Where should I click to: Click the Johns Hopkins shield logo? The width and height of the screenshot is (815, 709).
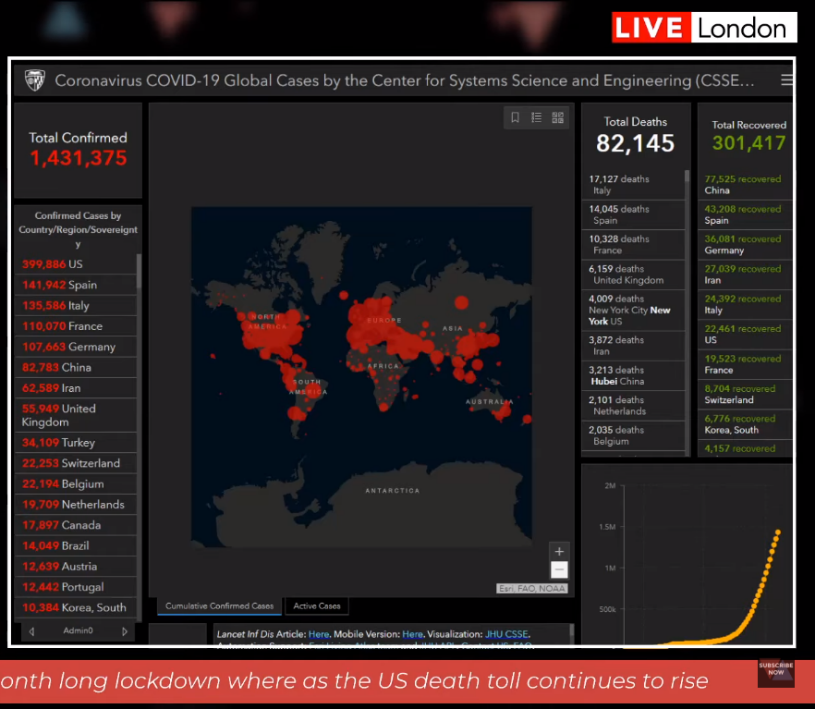[35, 80]
